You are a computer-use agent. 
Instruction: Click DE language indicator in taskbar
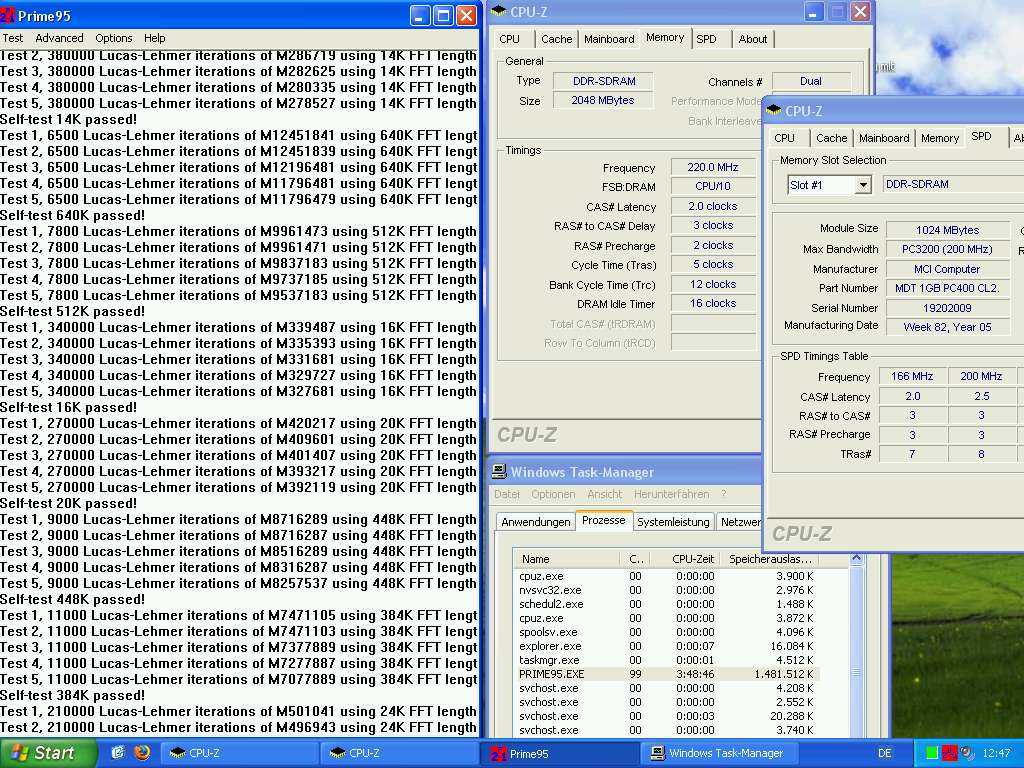coord(884,753)
